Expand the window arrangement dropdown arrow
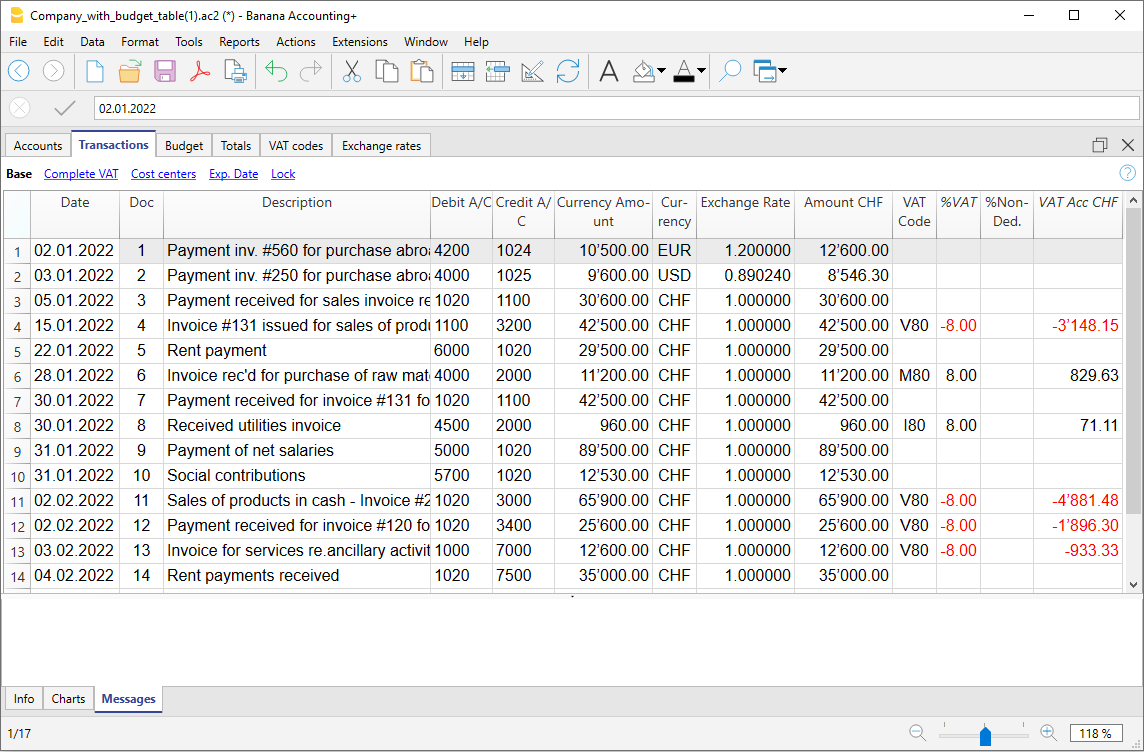The width and height of the screenshot is (1144, 752). coord(782,71)
